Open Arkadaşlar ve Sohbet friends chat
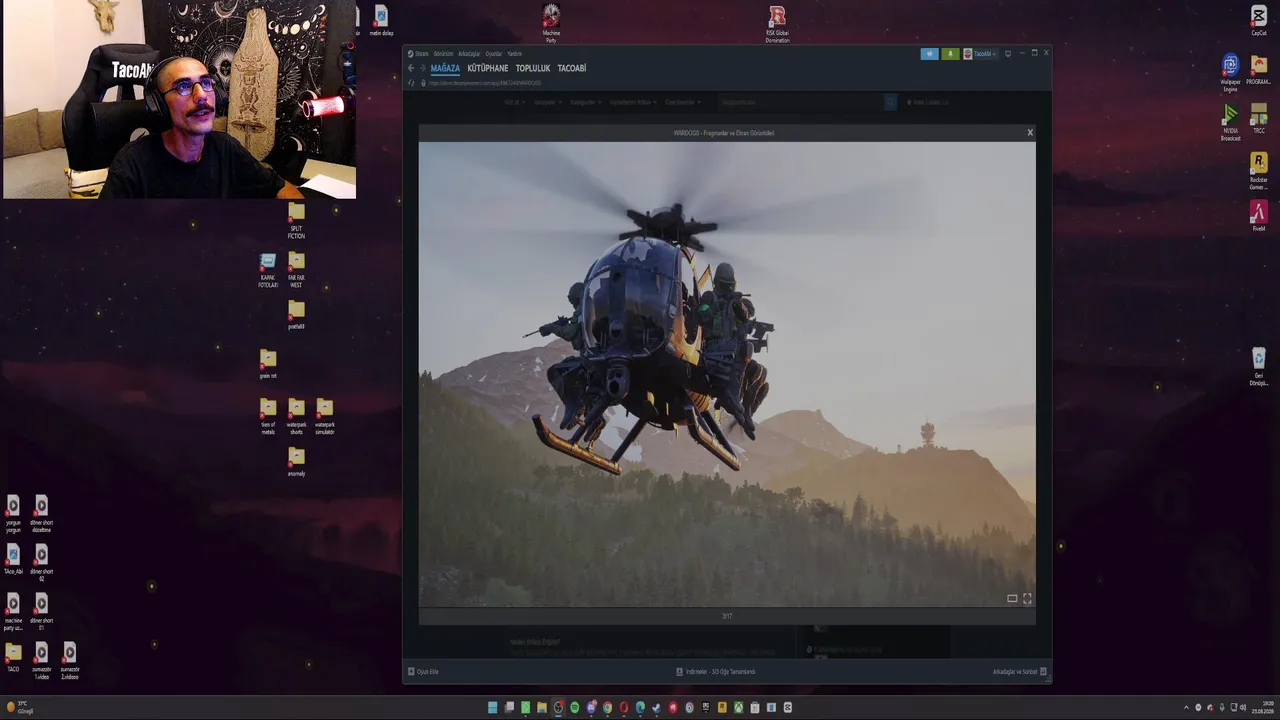Screen dimensions: 1280x720 tap(1019, 672)
